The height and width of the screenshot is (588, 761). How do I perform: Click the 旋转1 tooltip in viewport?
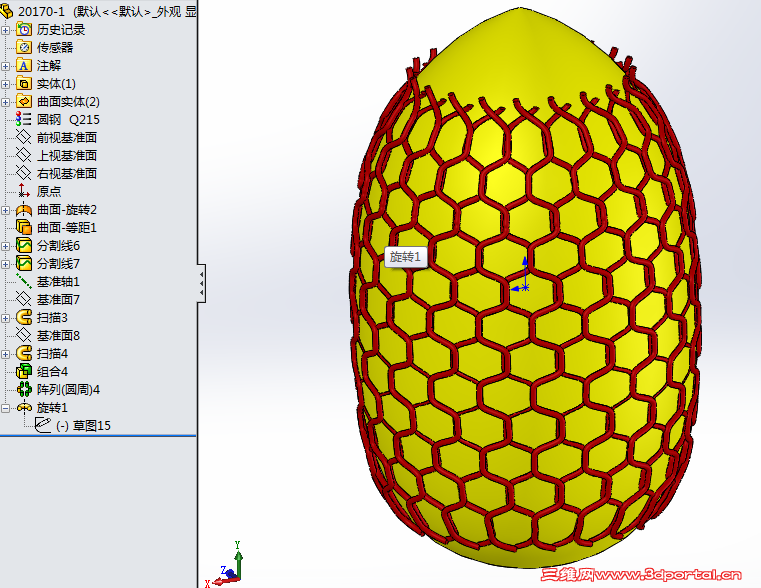(x=406, y=257)
